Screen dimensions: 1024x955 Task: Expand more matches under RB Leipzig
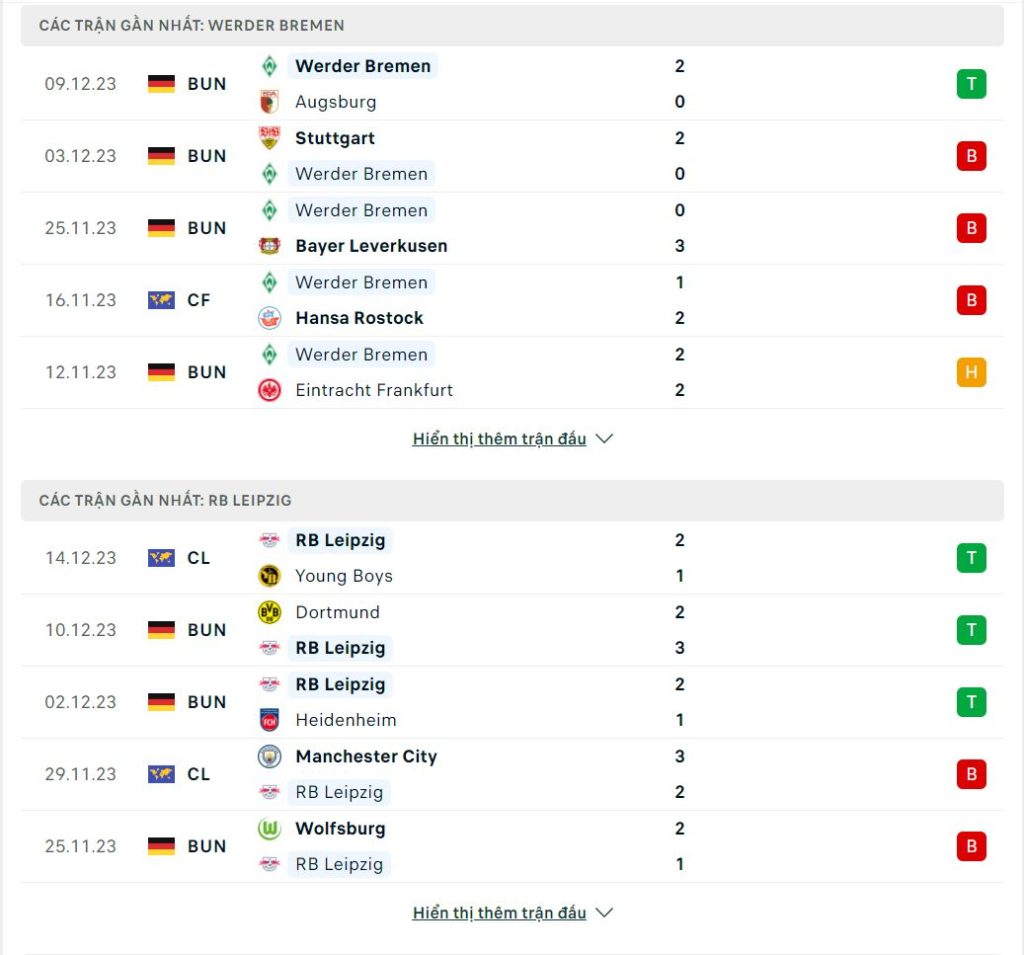(512, 913)
